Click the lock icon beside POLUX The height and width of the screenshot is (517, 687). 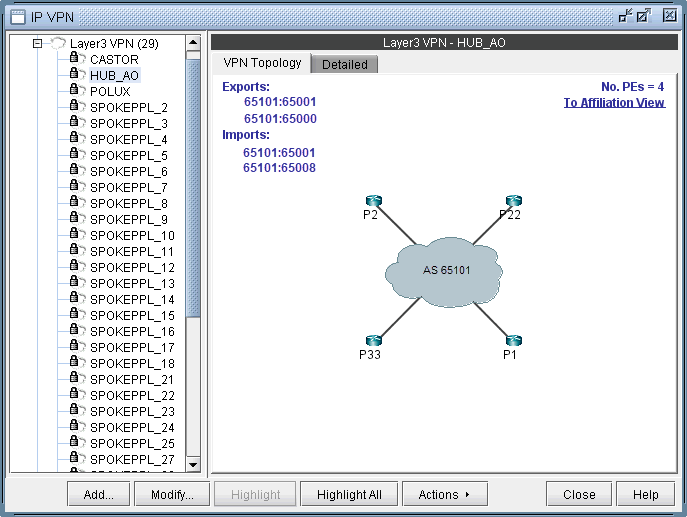coord(75,91)
